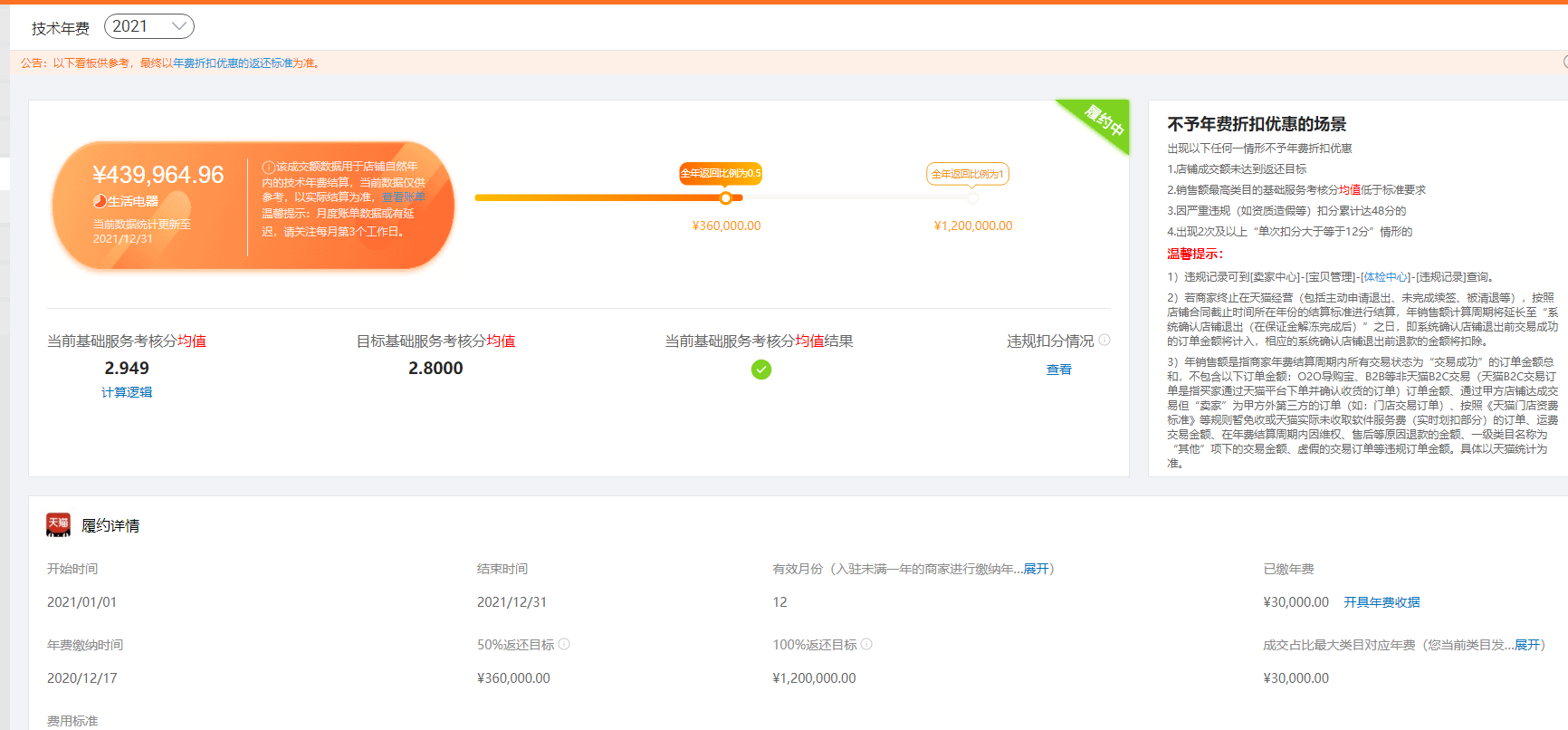1568x730 pixels.
Task: Select the 全年返回比例为0.5 orange label
Action: (x=721, y=173)
